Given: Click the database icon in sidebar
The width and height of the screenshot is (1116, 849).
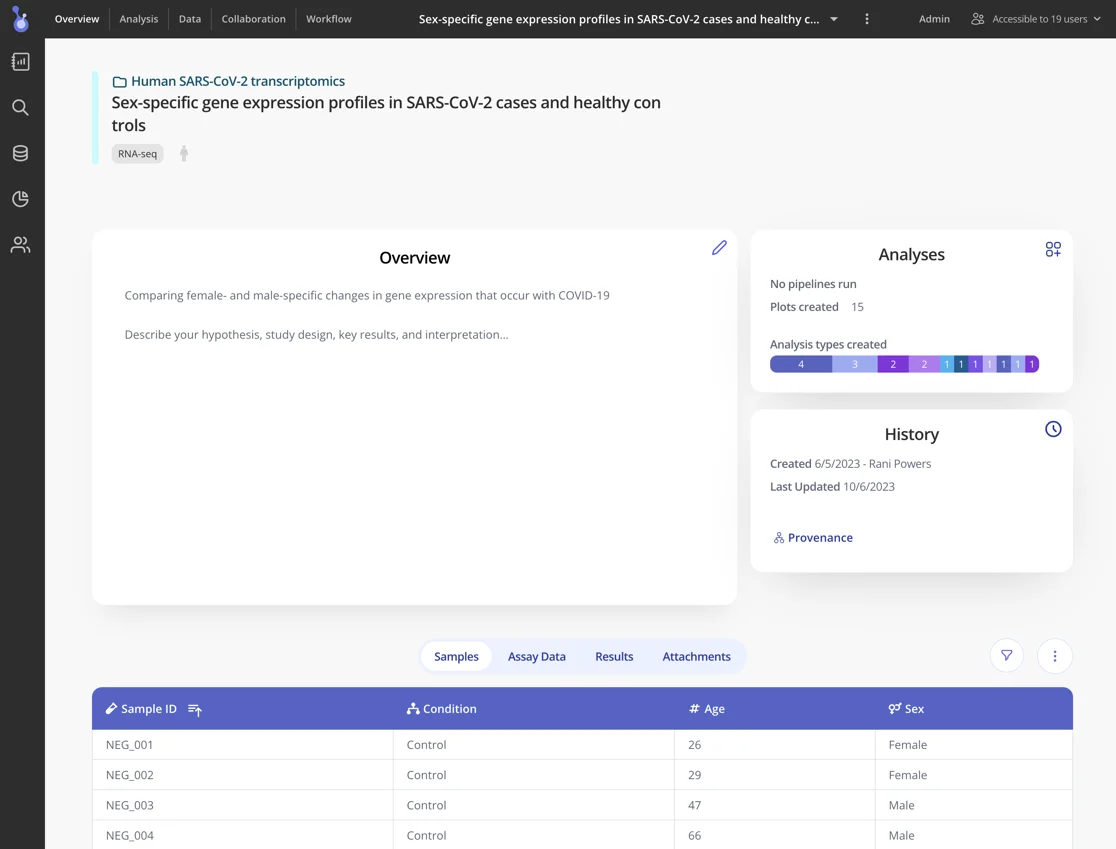Looking at the screenshot, I should pyautogui.click(x=20, y=153).
